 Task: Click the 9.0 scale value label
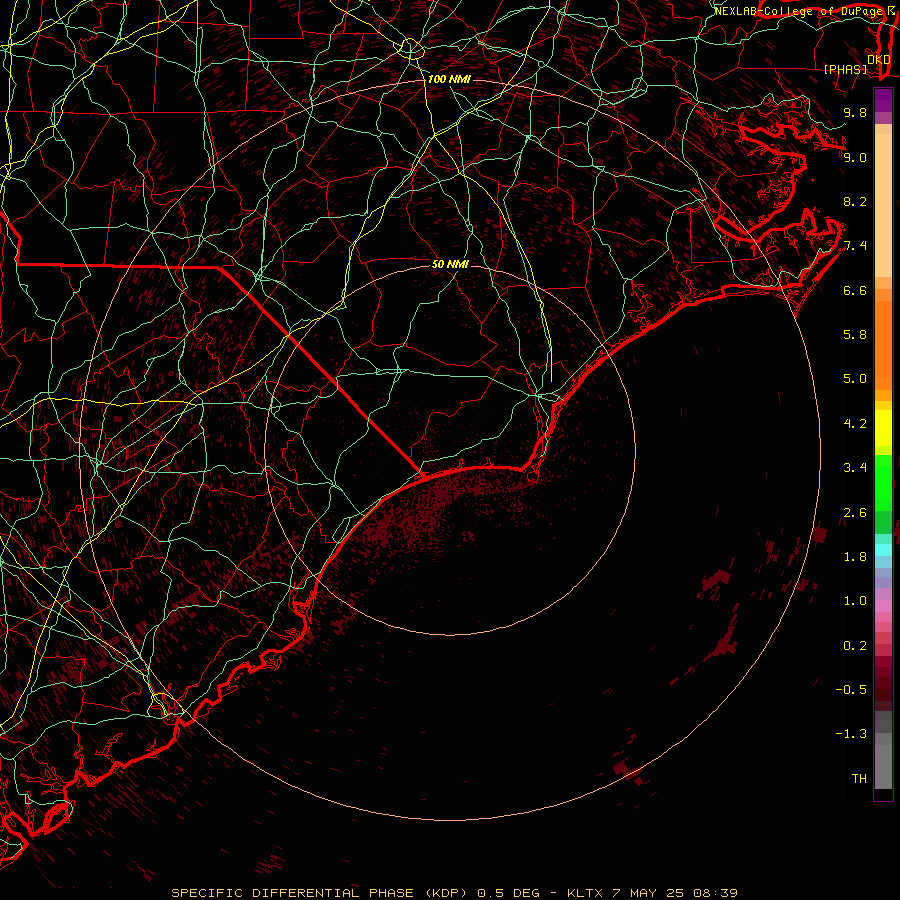855,157
